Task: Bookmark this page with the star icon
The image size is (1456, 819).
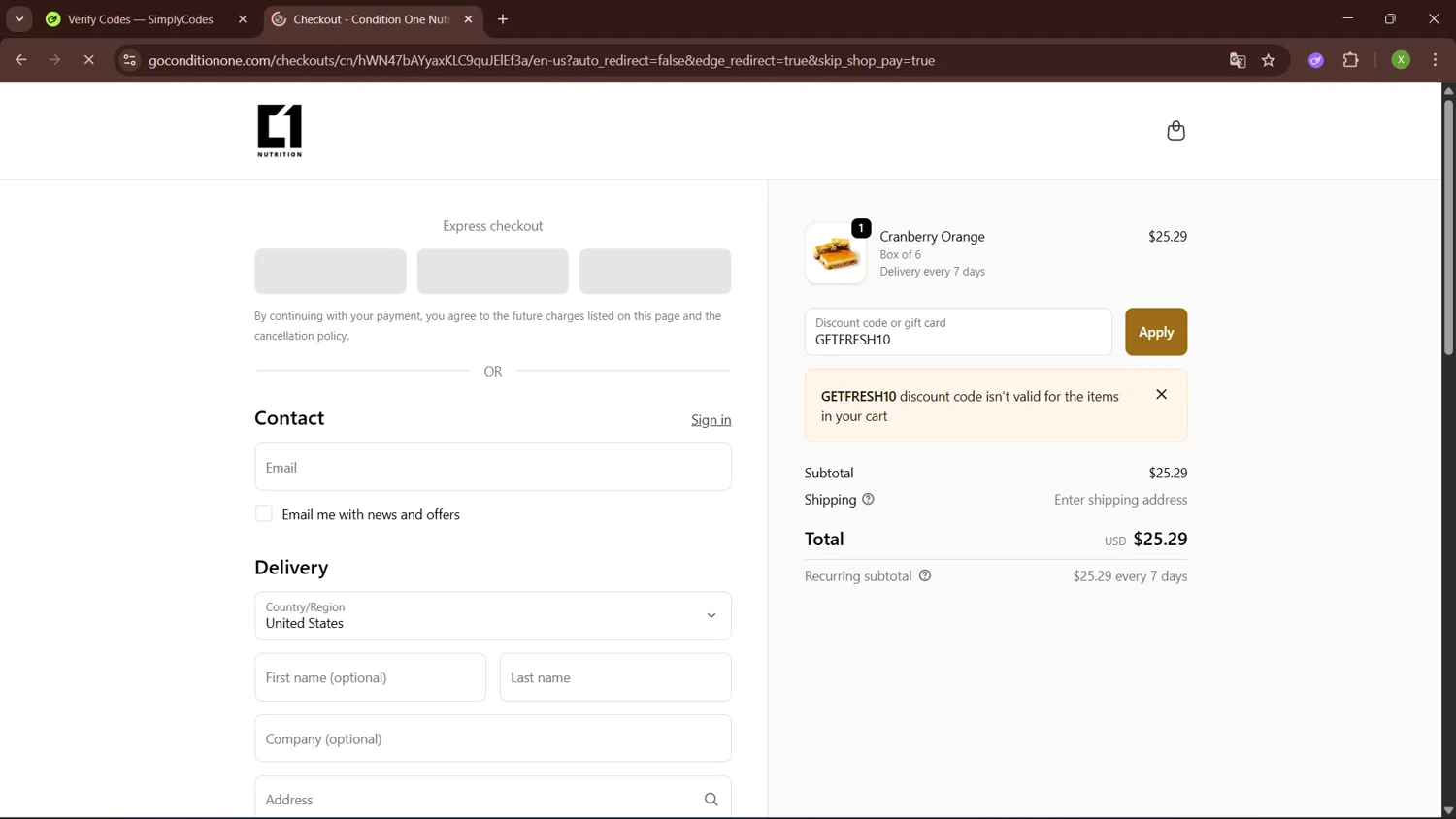Action: [x=1268, y=60]
